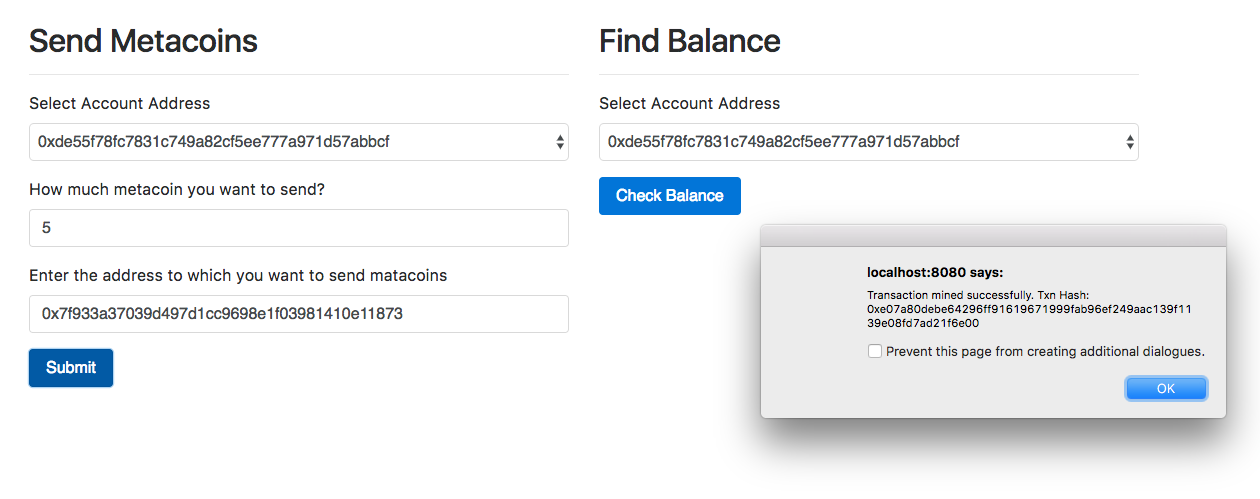
Task: Click the Check Balance button
Action: click(x=669, y=196)
